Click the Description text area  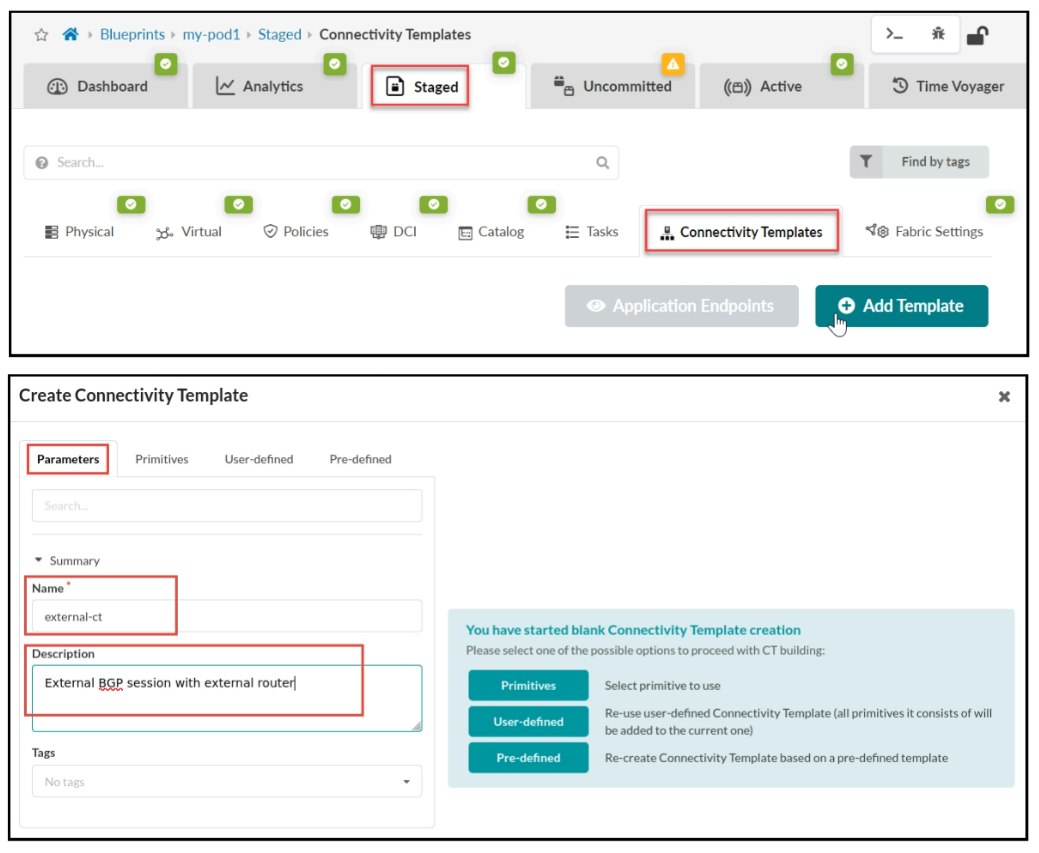(x=227, y=697)
